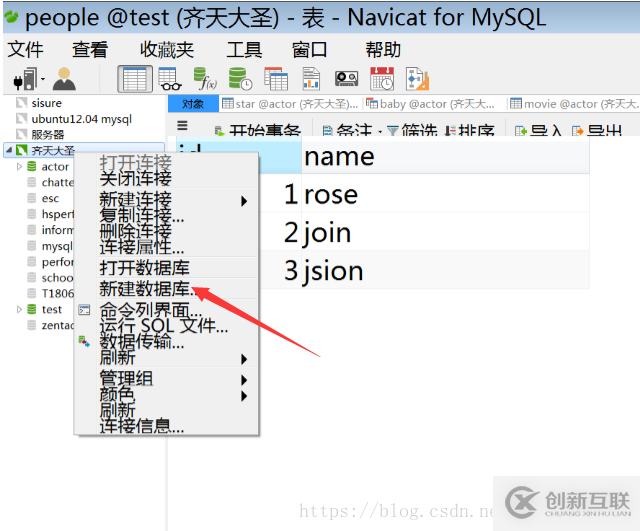
Task: Choose 新建数据库 from context menu
Action: point(166,289)
